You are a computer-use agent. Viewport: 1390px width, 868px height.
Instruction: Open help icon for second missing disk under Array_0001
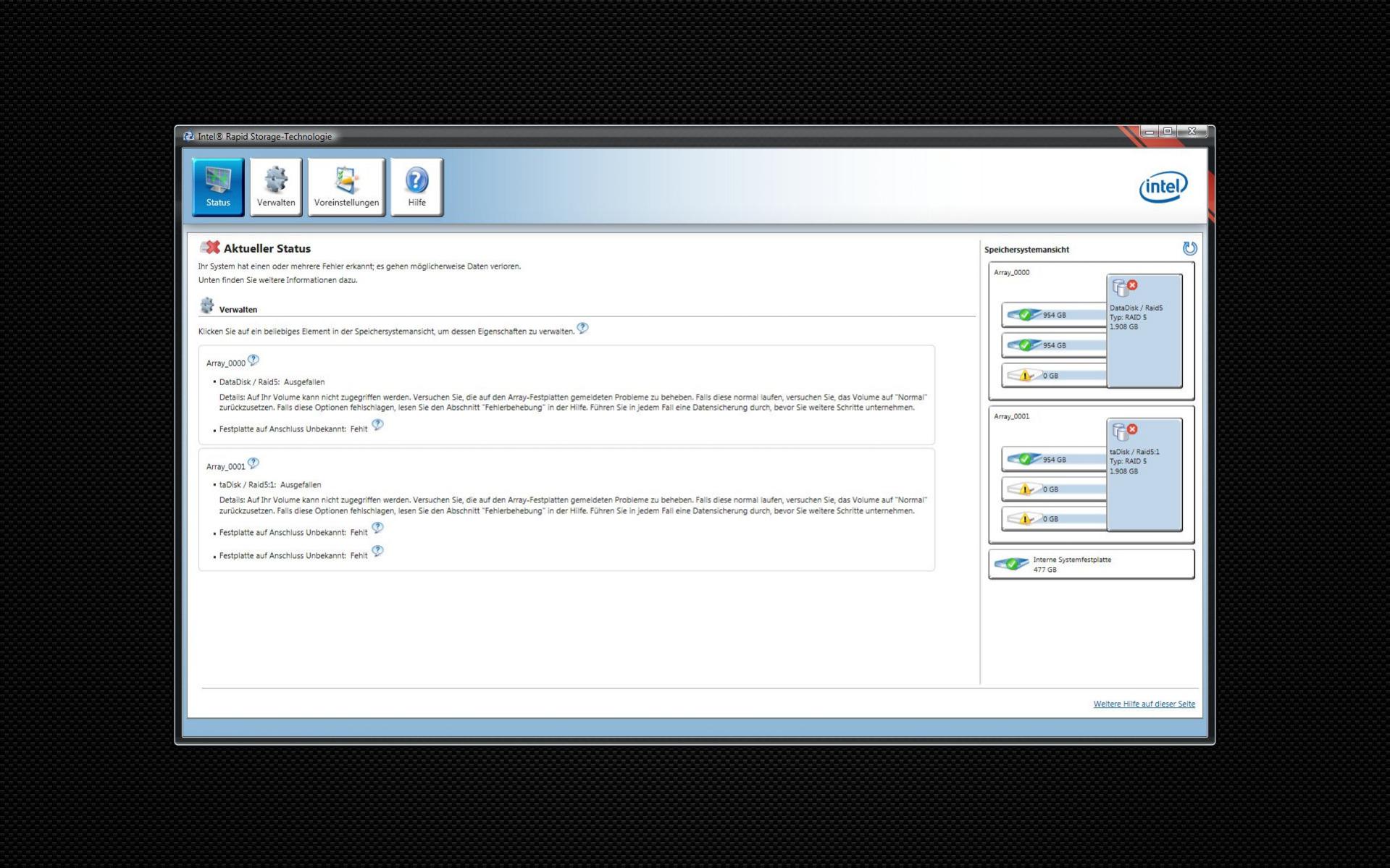click(x=377, y=552)
